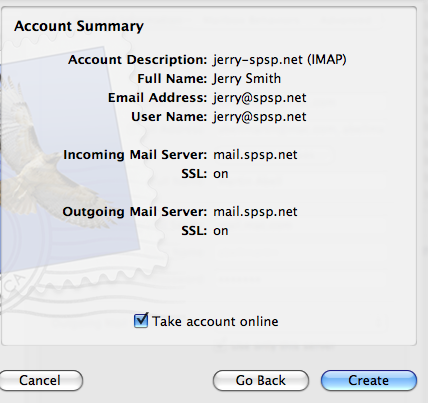Select the Account Summary heading

pos(79,27)
